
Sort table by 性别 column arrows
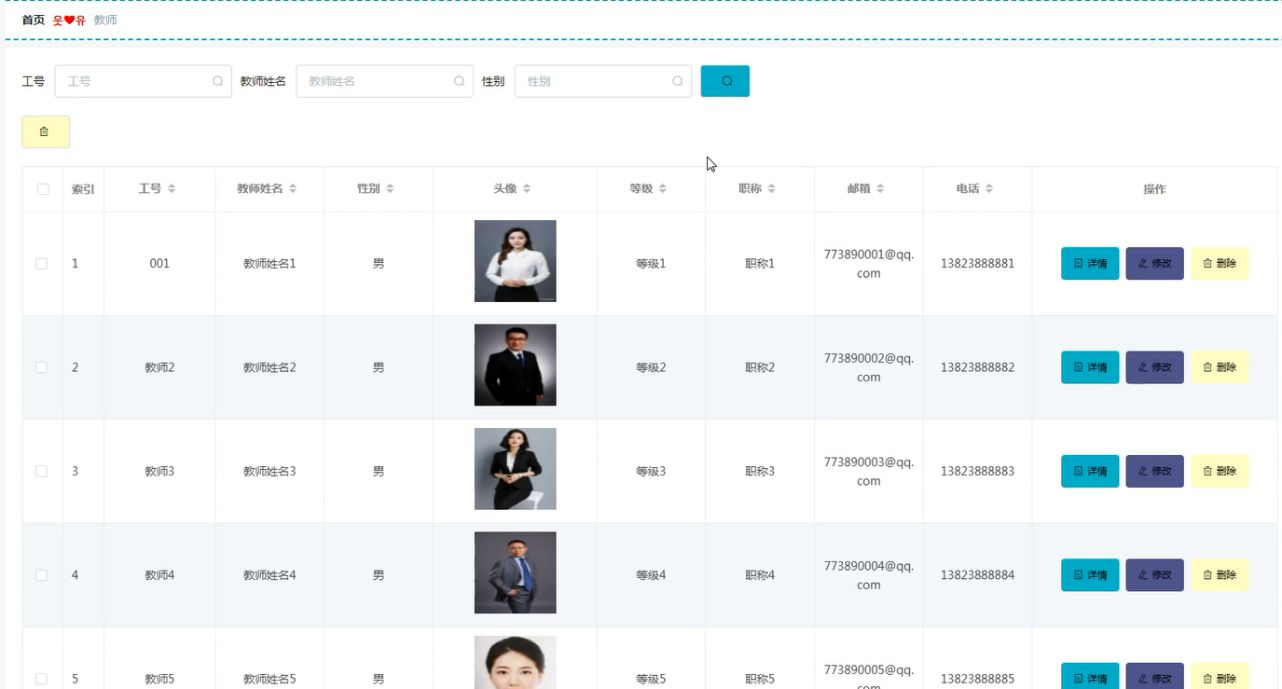tap(390, 189)
